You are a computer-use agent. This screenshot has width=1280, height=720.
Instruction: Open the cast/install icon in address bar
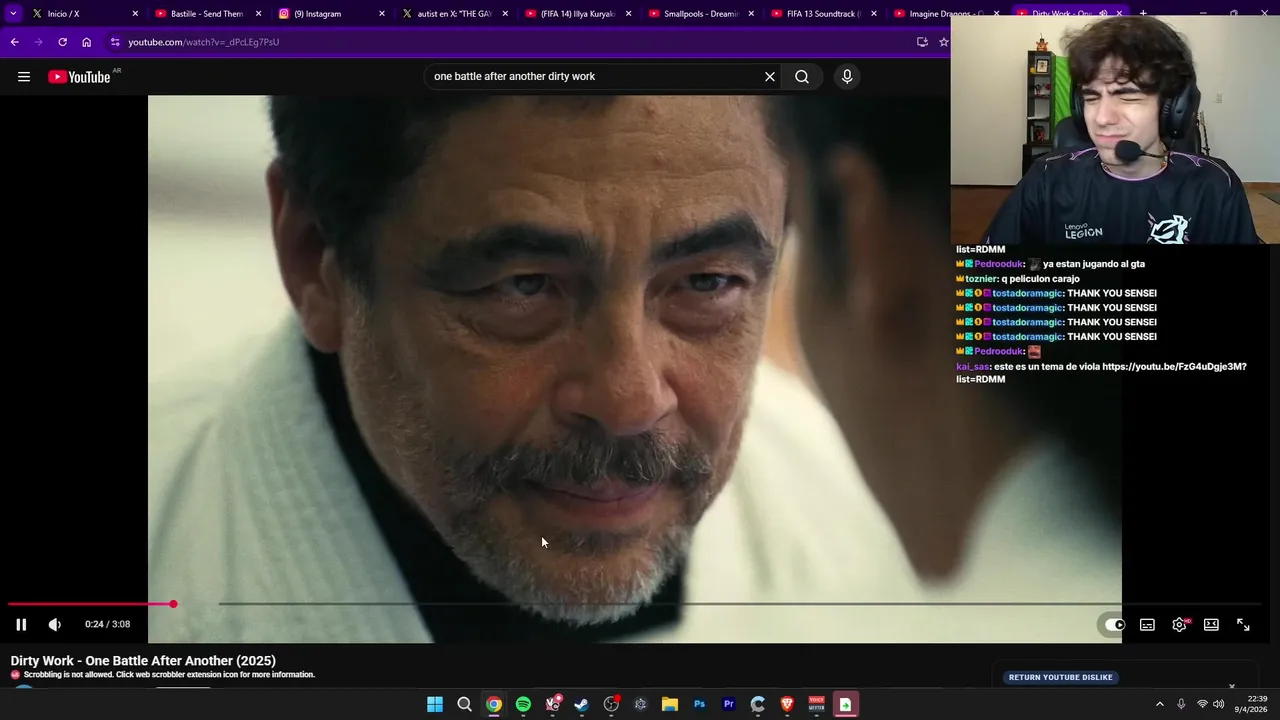[922, 42]
